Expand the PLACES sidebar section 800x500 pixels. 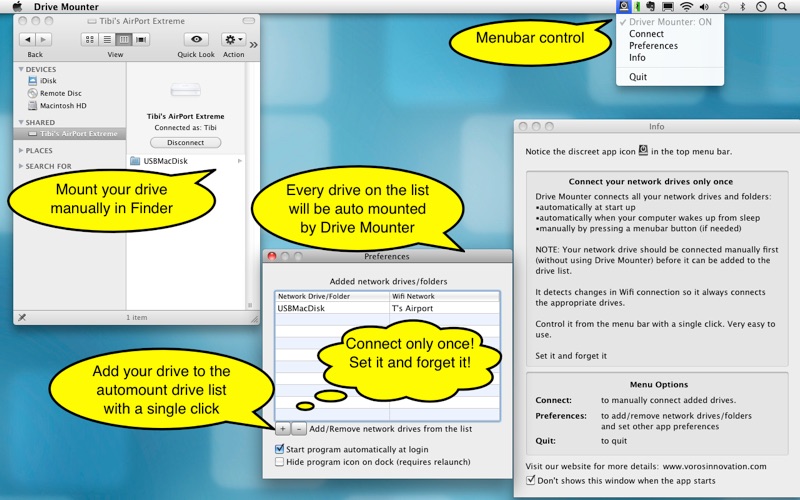click(x=20, y=151)
